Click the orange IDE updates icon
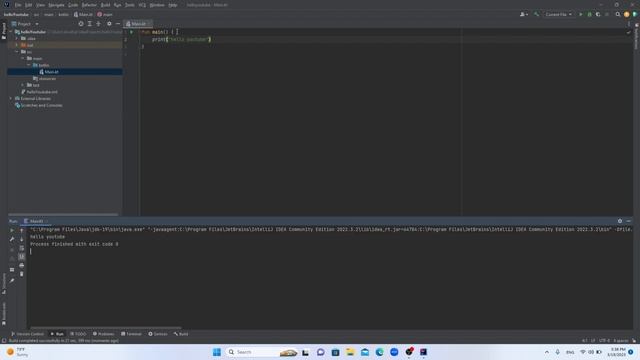This screenshot has width=640, height=360. pos(627,14)
